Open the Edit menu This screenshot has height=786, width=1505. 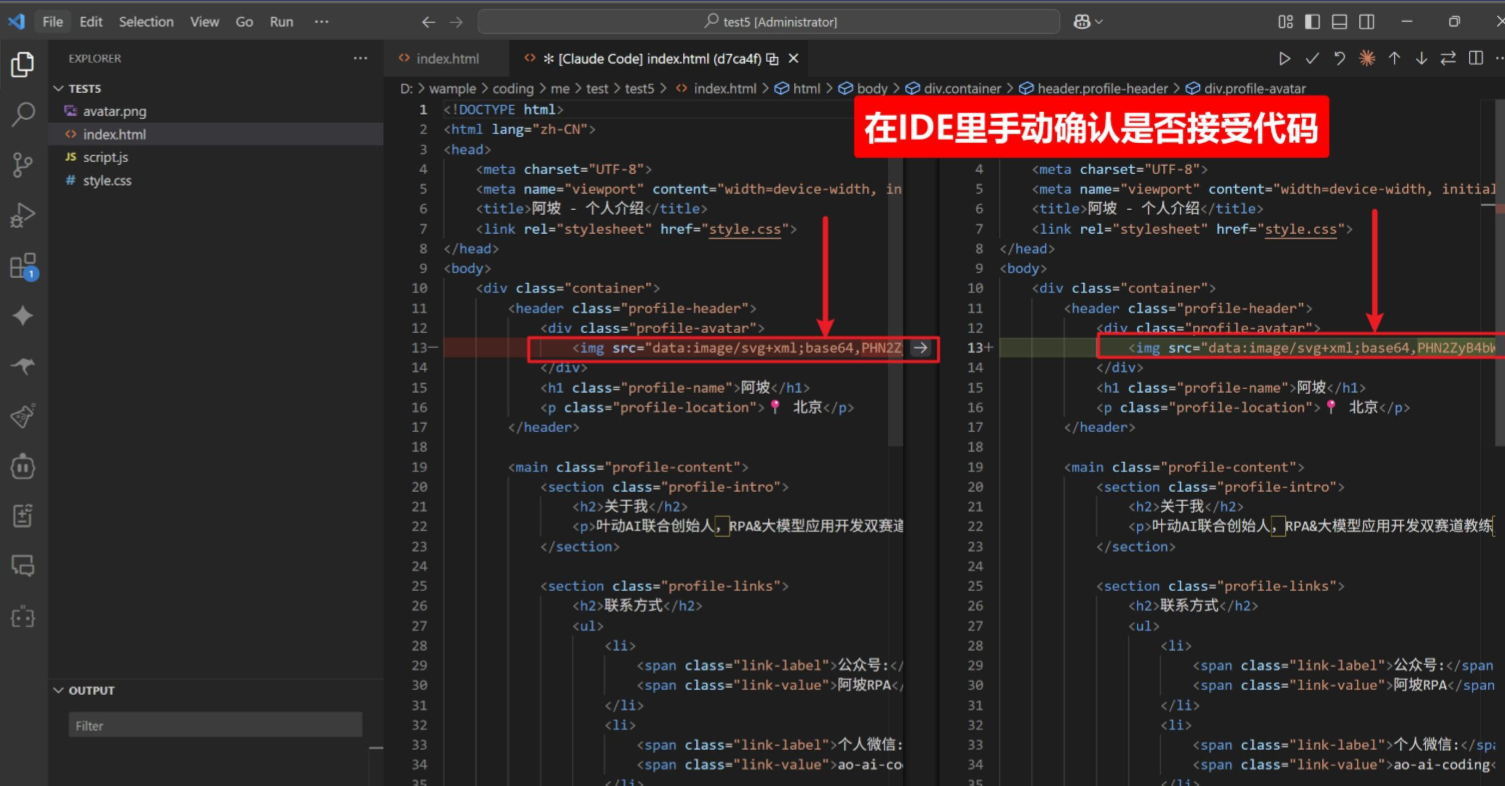pyautogui.click(x=91, y=21)
